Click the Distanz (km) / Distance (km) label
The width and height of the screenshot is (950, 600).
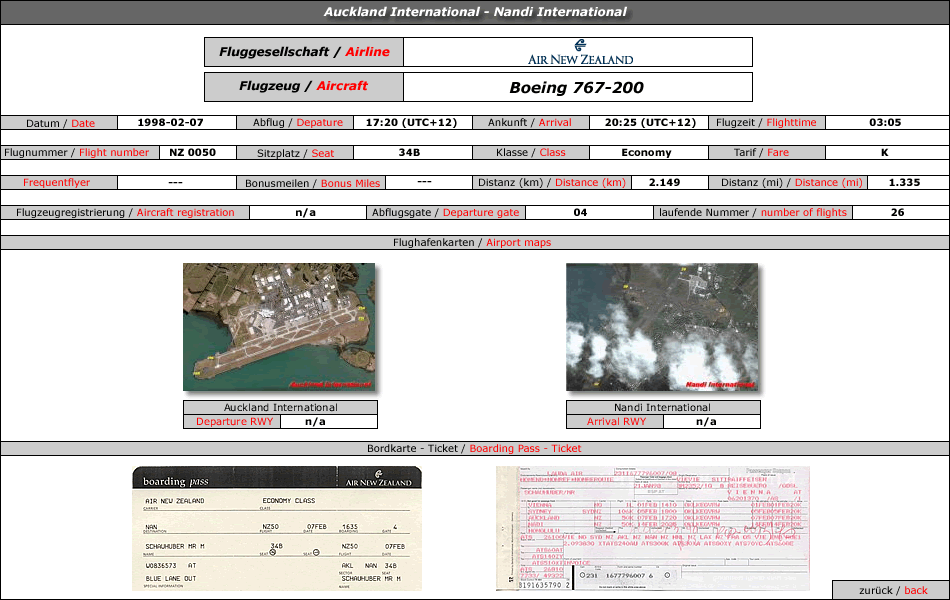click(x=551, y=182)
